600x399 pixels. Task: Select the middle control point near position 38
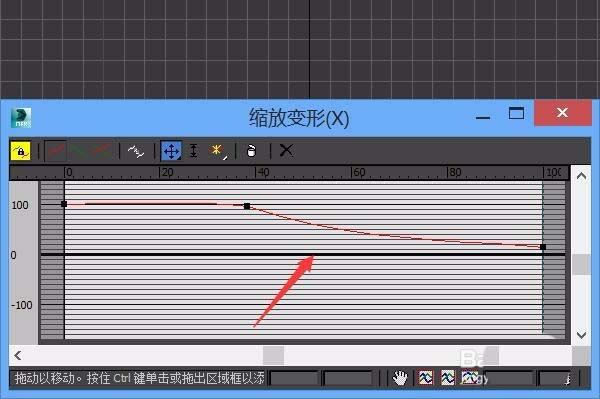point(247,206)
